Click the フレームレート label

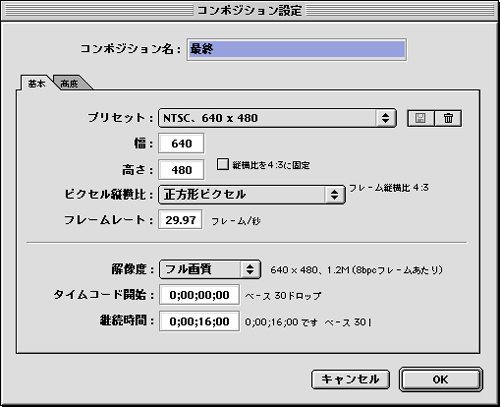pyautogui.click(x=108, y=220)
